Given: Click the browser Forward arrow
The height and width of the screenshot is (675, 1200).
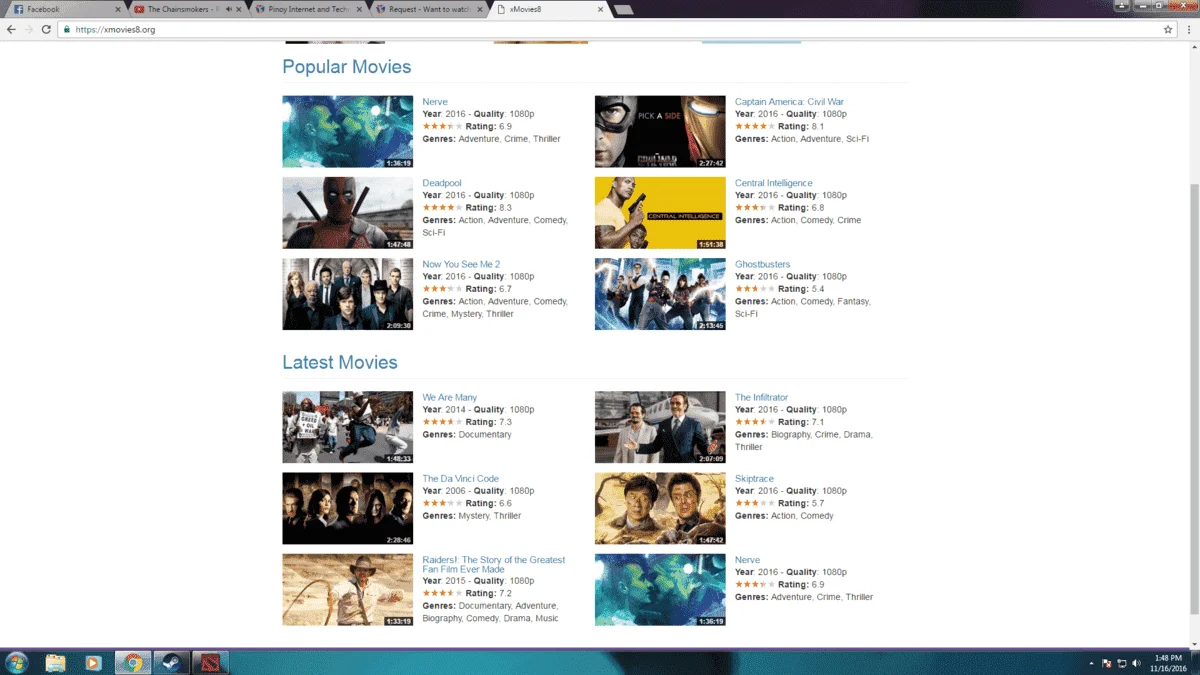Looking at the screenshot, I should tap(28, 30).
